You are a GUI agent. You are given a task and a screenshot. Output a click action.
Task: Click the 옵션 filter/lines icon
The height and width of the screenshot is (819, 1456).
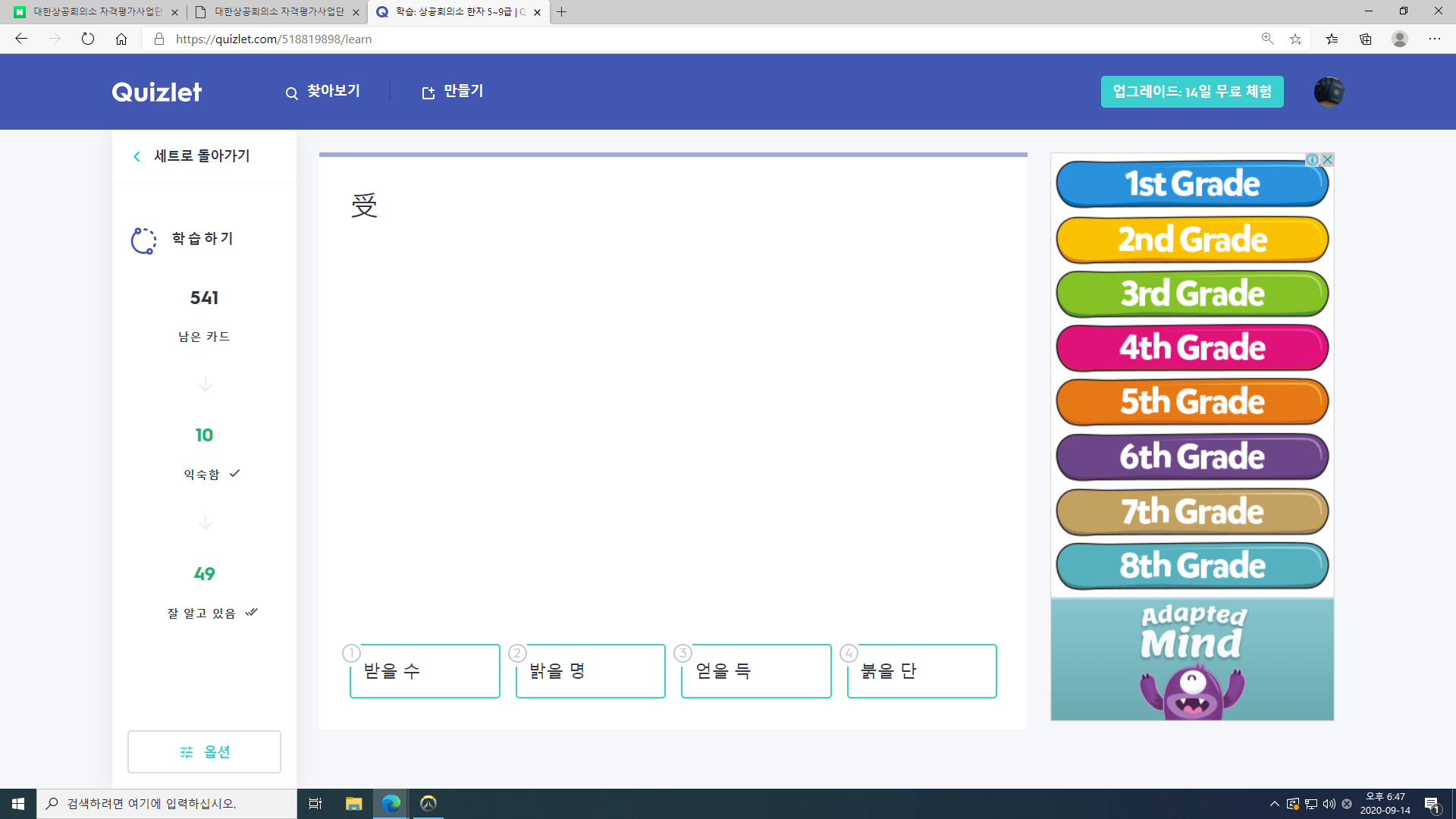[185, 752]
